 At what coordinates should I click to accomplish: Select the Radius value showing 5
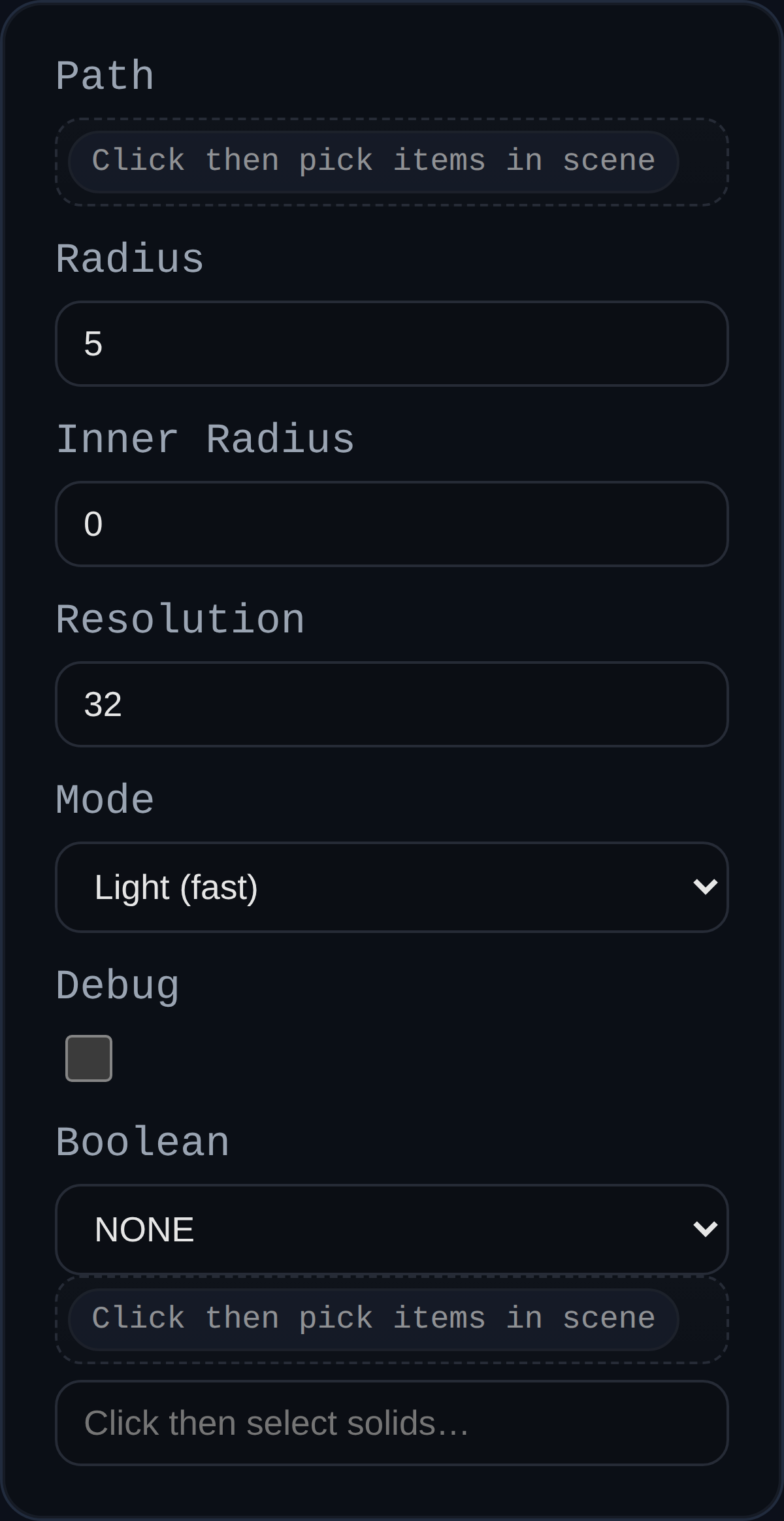(392, 343)
